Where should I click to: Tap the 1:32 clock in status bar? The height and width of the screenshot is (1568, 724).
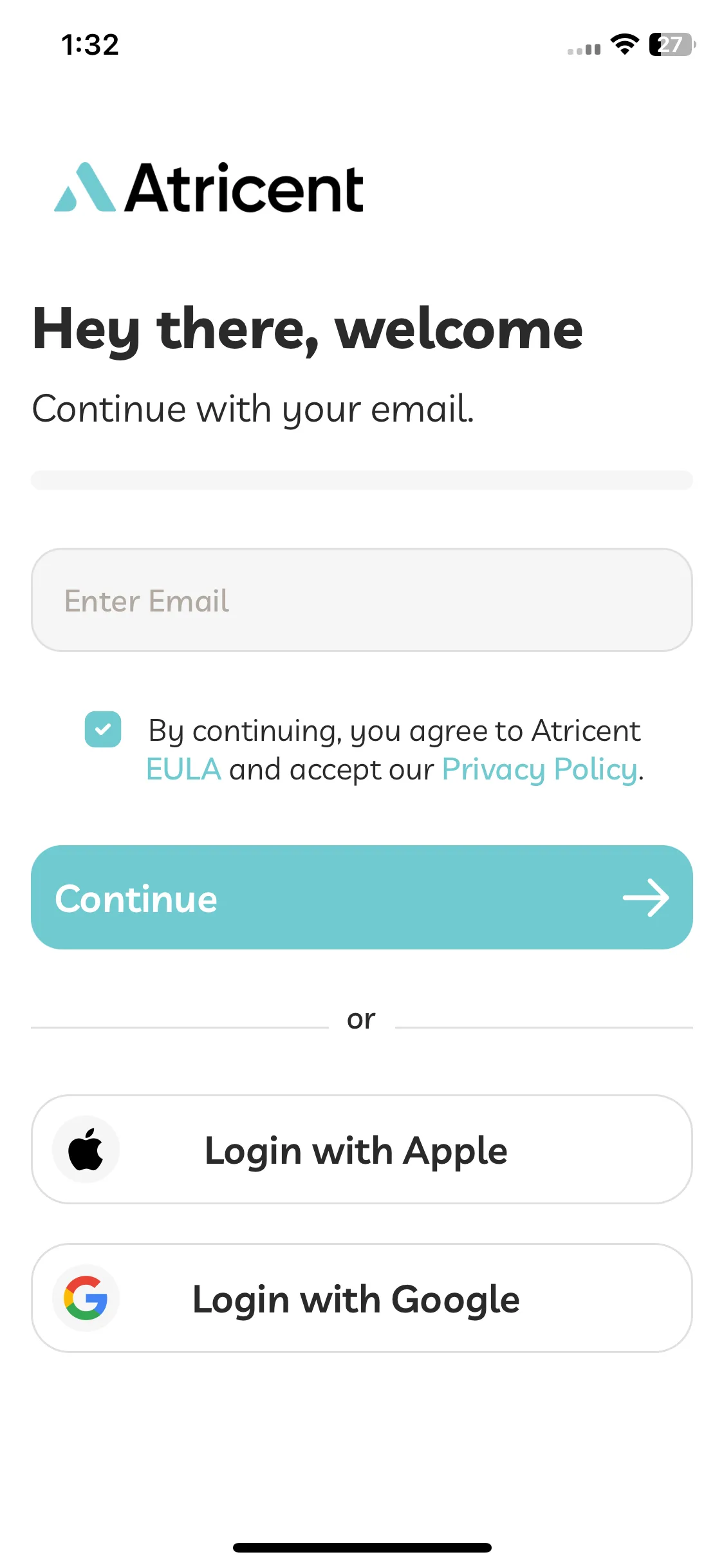pyautogui.click(x=90, y=45)
